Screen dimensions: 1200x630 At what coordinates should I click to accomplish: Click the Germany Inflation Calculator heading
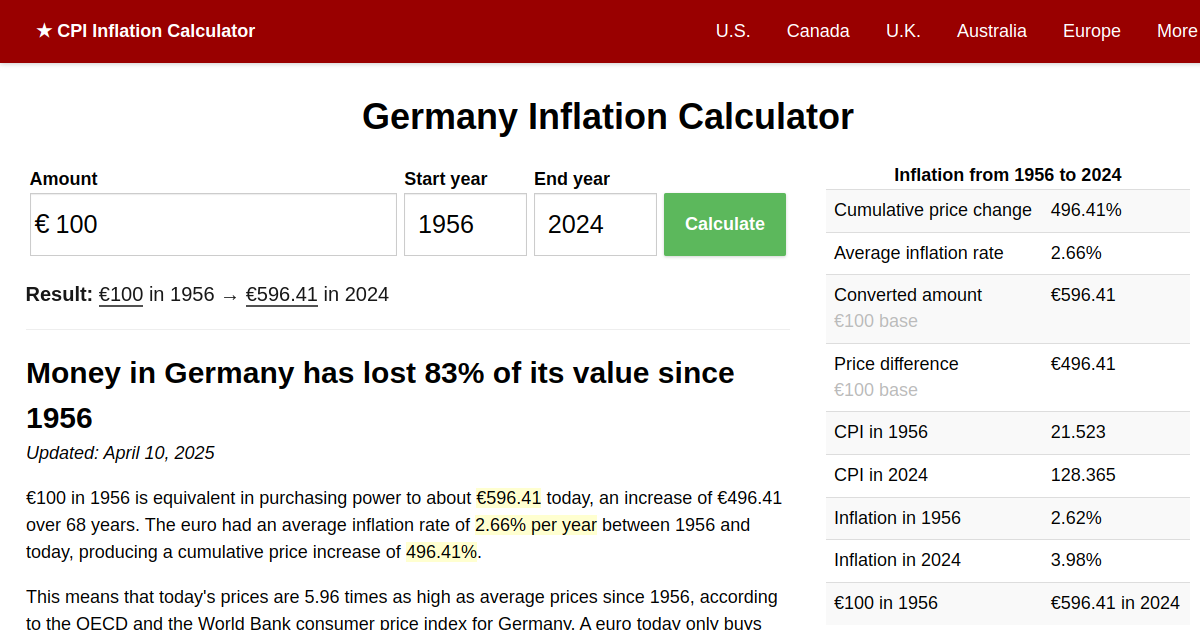pos(607,117)
